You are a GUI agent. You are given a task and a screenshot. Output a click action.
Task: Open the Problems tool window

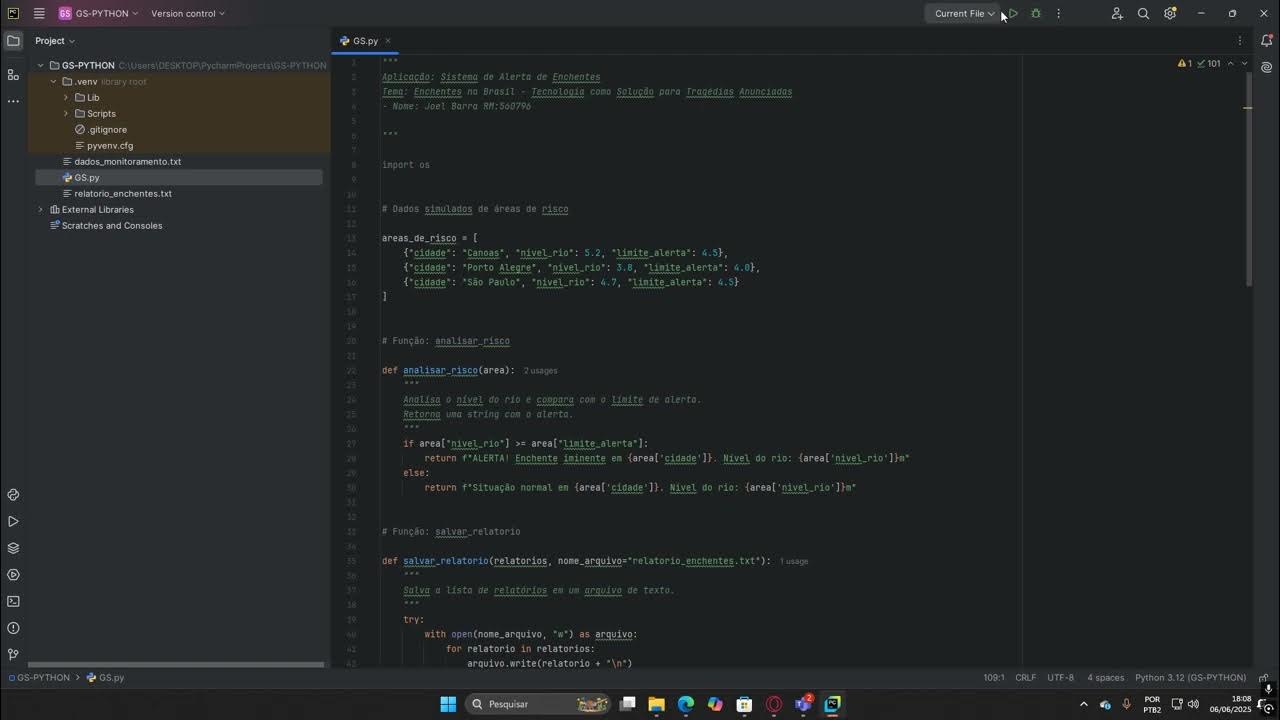click(13, 628)
